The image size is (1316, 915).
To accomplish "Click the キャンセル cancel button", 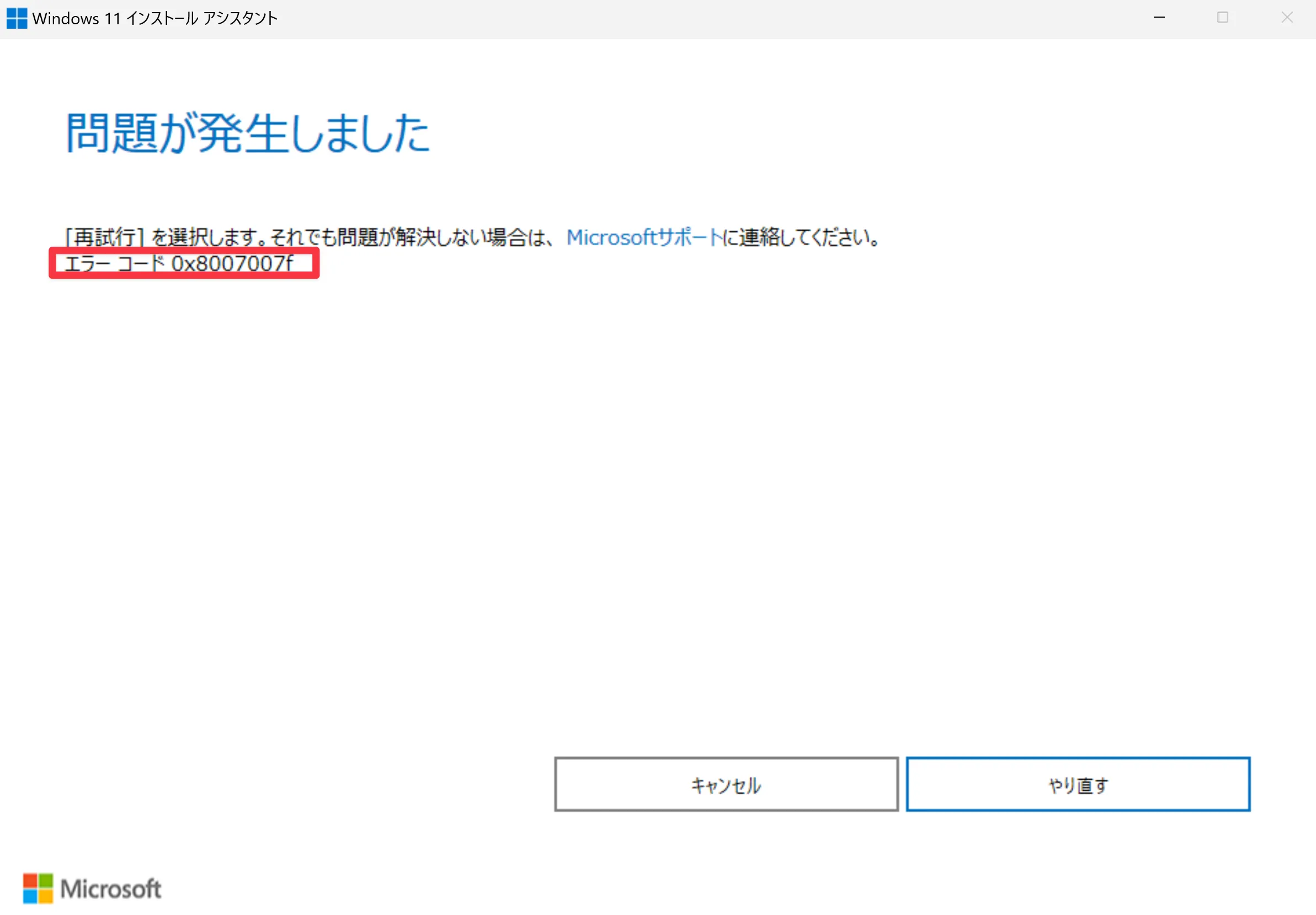I will (x=726, y=784).
